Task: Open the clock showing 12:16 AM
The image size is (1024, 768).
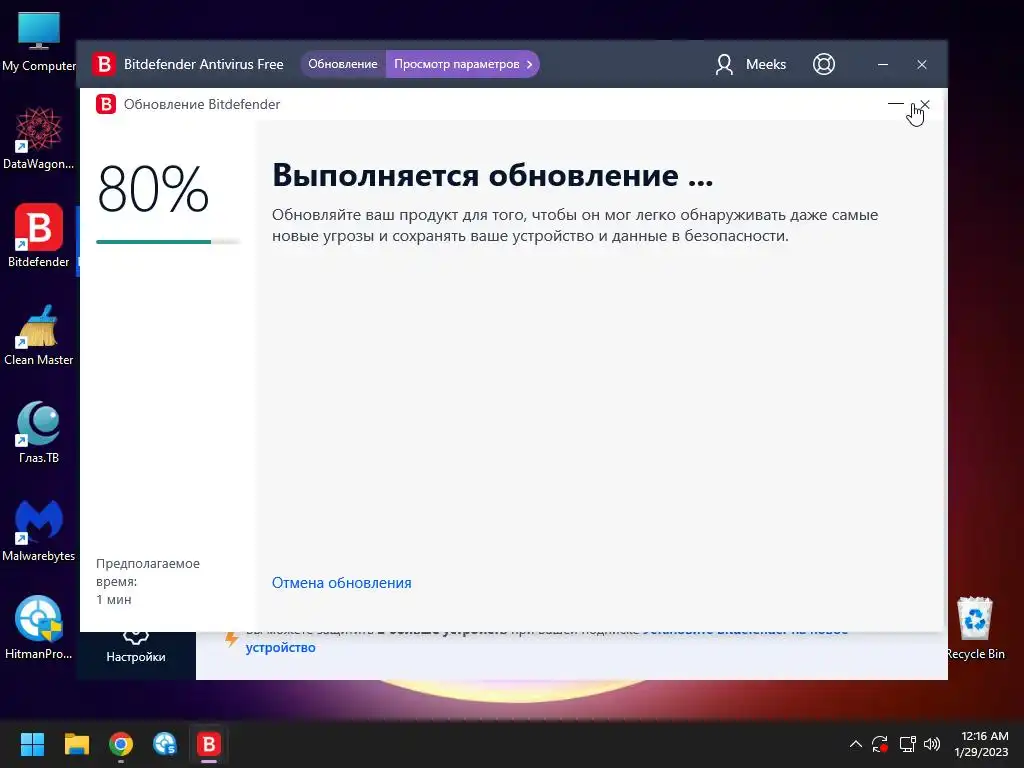Action: click(x=982, y=744)
